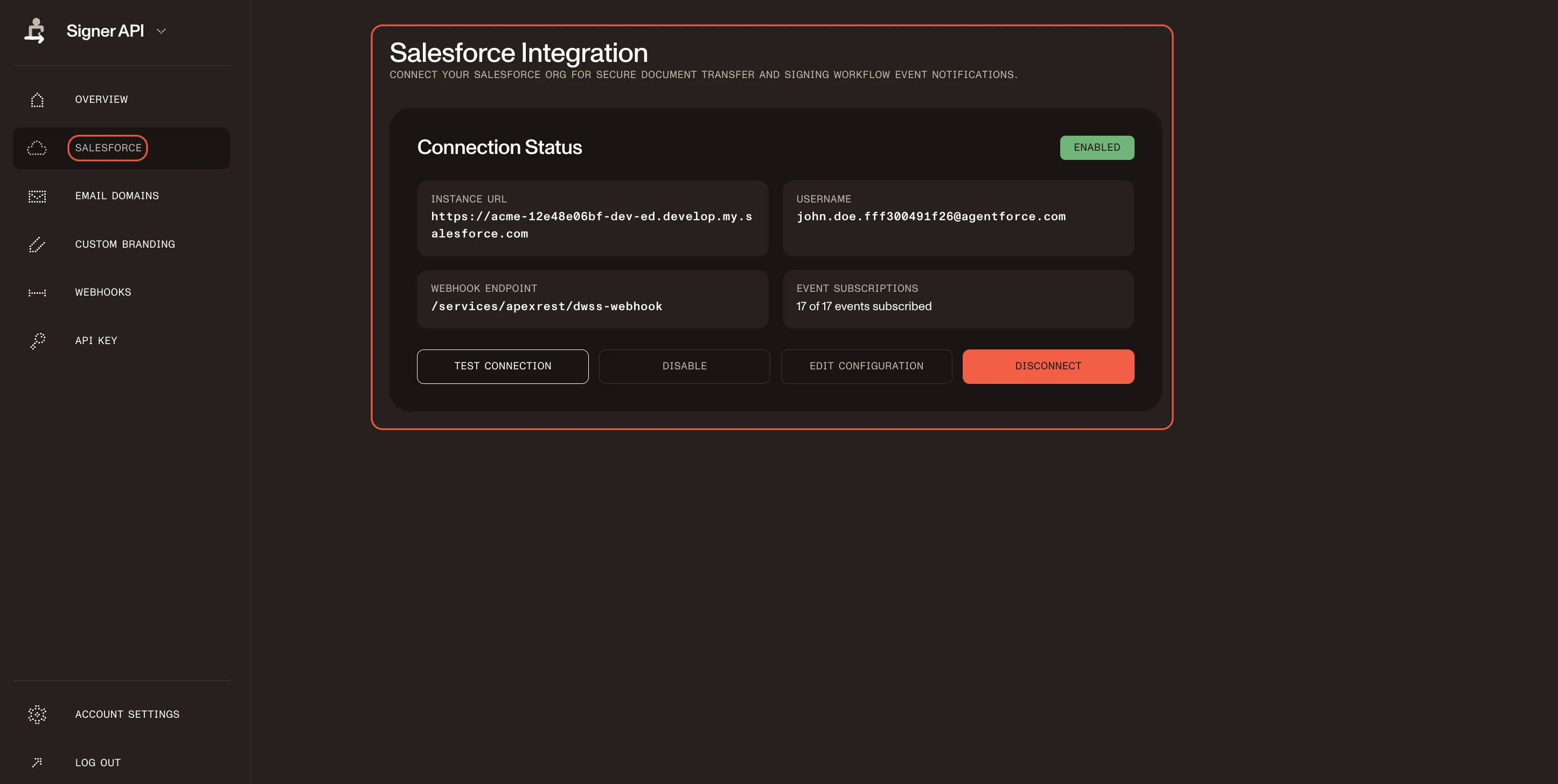
Task: Click the Event Subscriptions label
Action: (x=857, y=288)
